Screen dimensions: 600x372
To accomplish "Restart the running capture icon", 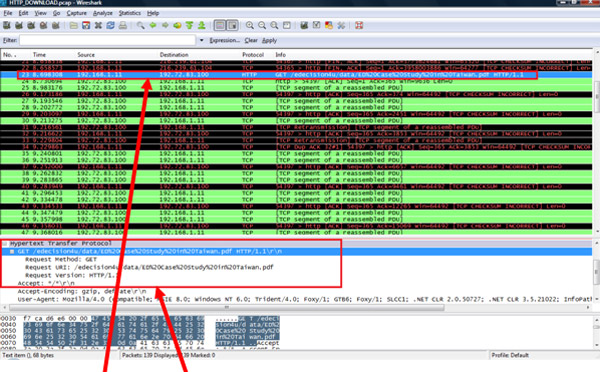I will point(55,26).
